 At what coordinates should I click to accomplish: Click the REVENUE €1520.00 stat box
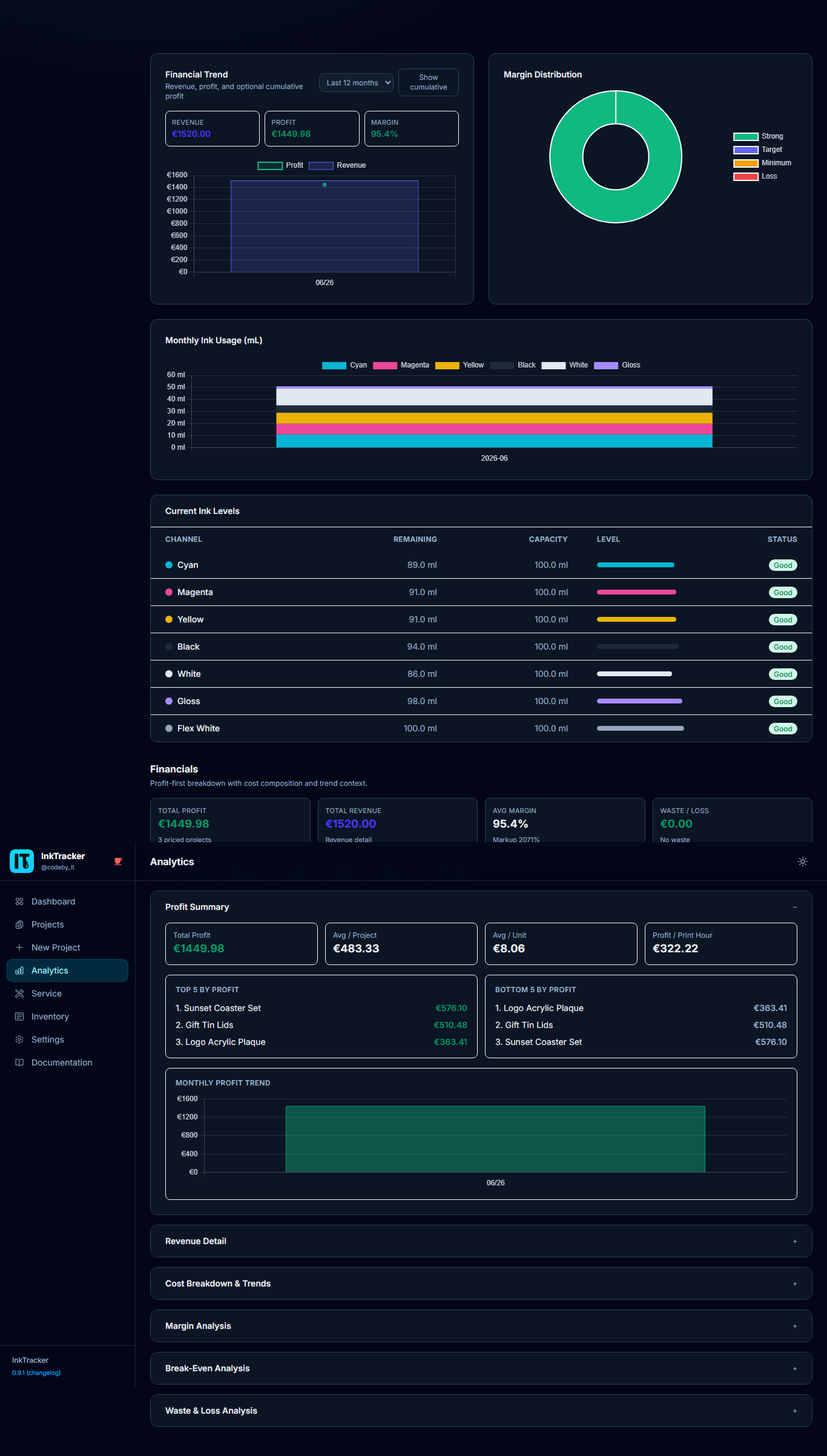point(213,128)
